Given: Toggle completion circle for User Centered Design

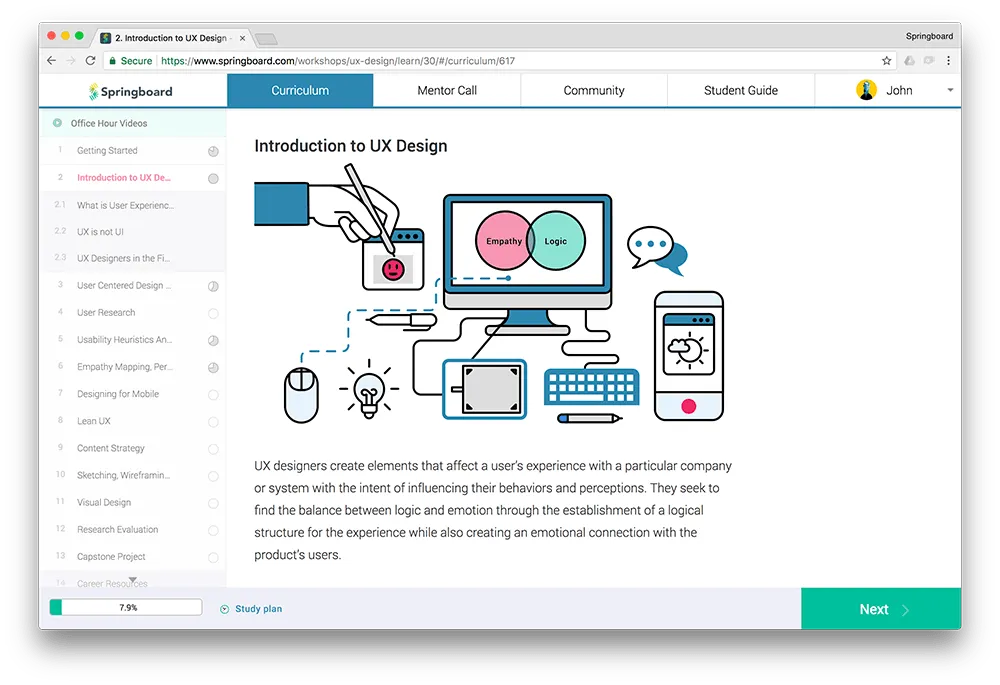Looking at the screenshot, I should tap(213, 286).
